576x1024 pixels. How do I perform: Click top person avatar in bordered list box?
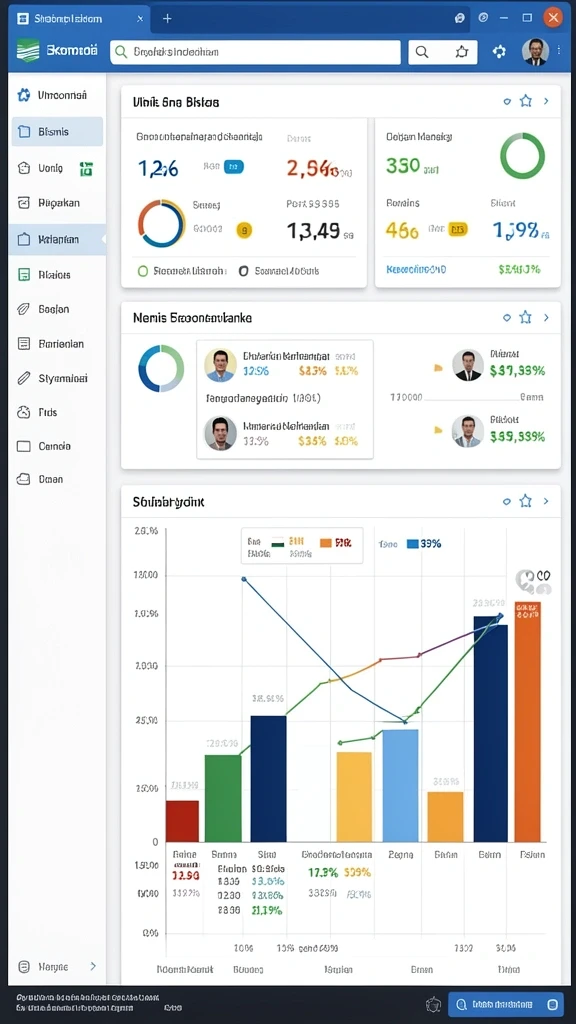pyautogui.click(x=220, y=365)
